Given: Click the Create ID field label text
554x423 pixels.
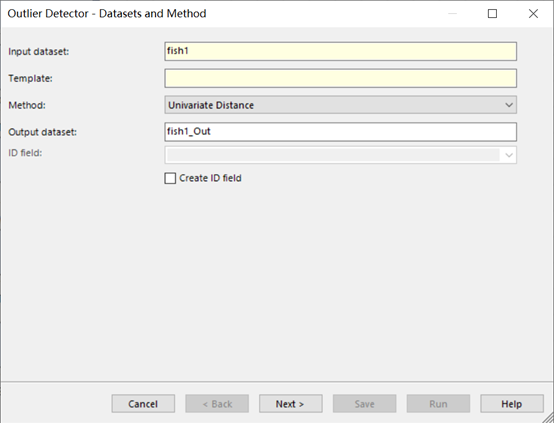Looking at the screenshot, I should coord(210,178).
